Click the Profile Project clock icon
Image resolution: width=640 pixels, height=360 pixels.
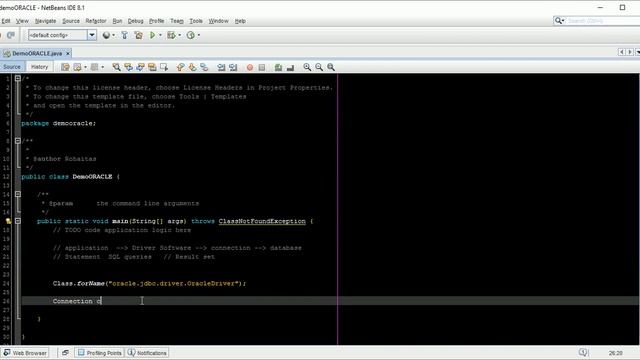[191, 36]
